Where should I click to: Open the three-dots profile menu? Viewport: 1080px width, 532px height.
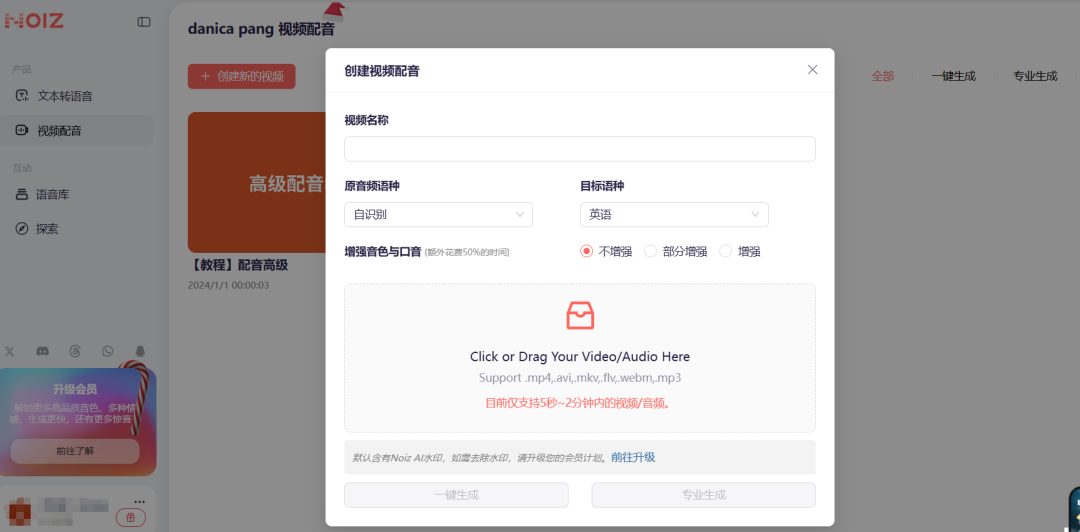[139, 501]
